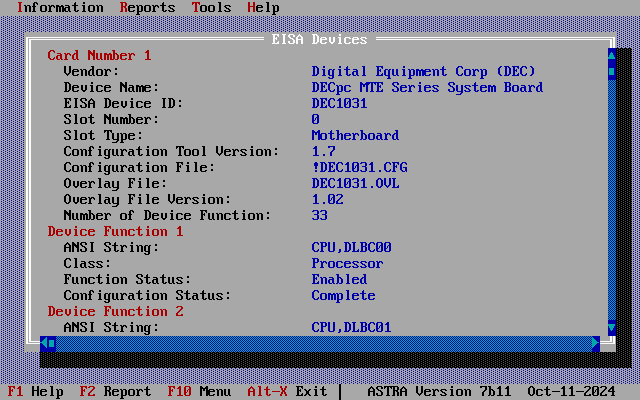Click the Enabled status value
The image size is (640, 400).
coord(339,279)
